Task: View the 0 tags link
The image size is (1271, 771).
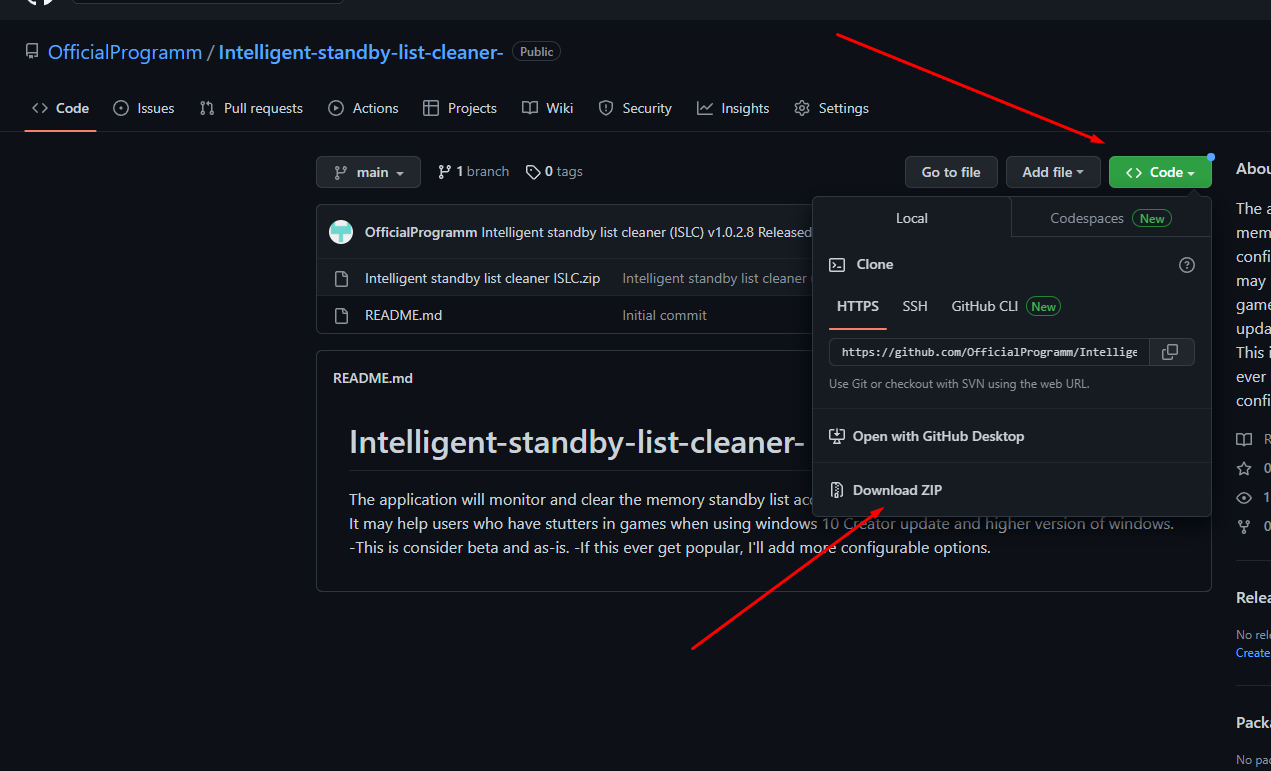Action: pyautogui.click(x=554, y=172)
